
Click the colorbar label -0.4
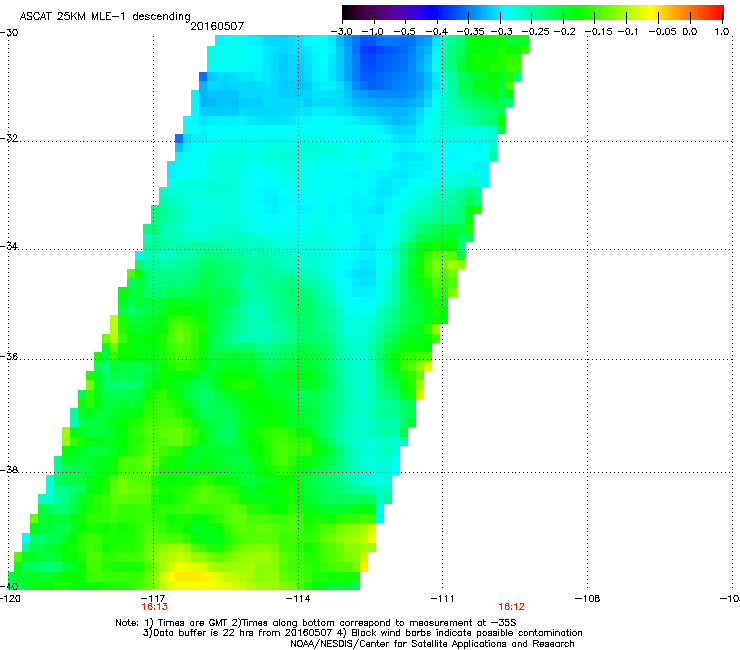pos(436,32)
